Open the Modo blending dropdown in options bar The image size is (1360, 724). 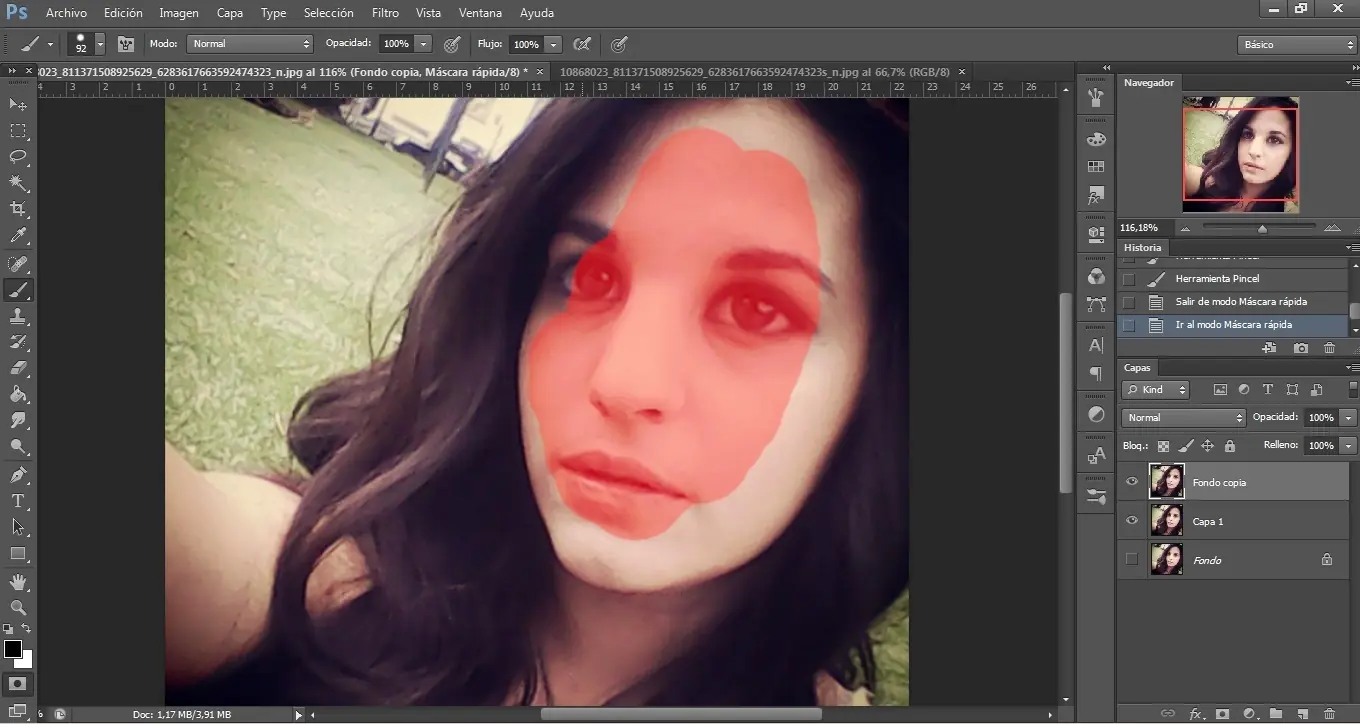tap(250, 44)
